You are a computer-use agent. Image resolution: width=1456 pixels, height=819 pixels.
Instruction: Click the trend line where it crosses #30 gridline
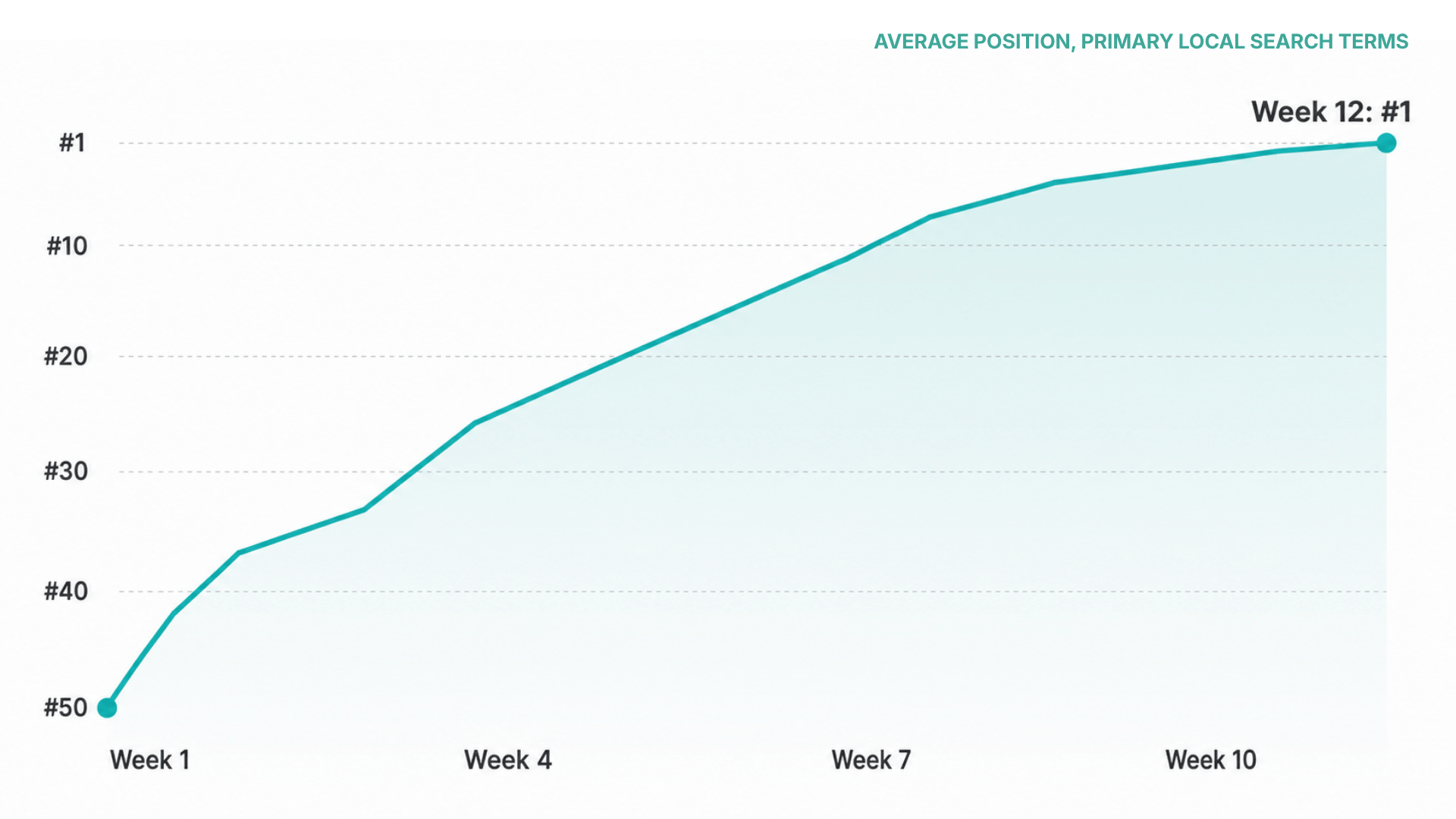(x=413, y=472)
